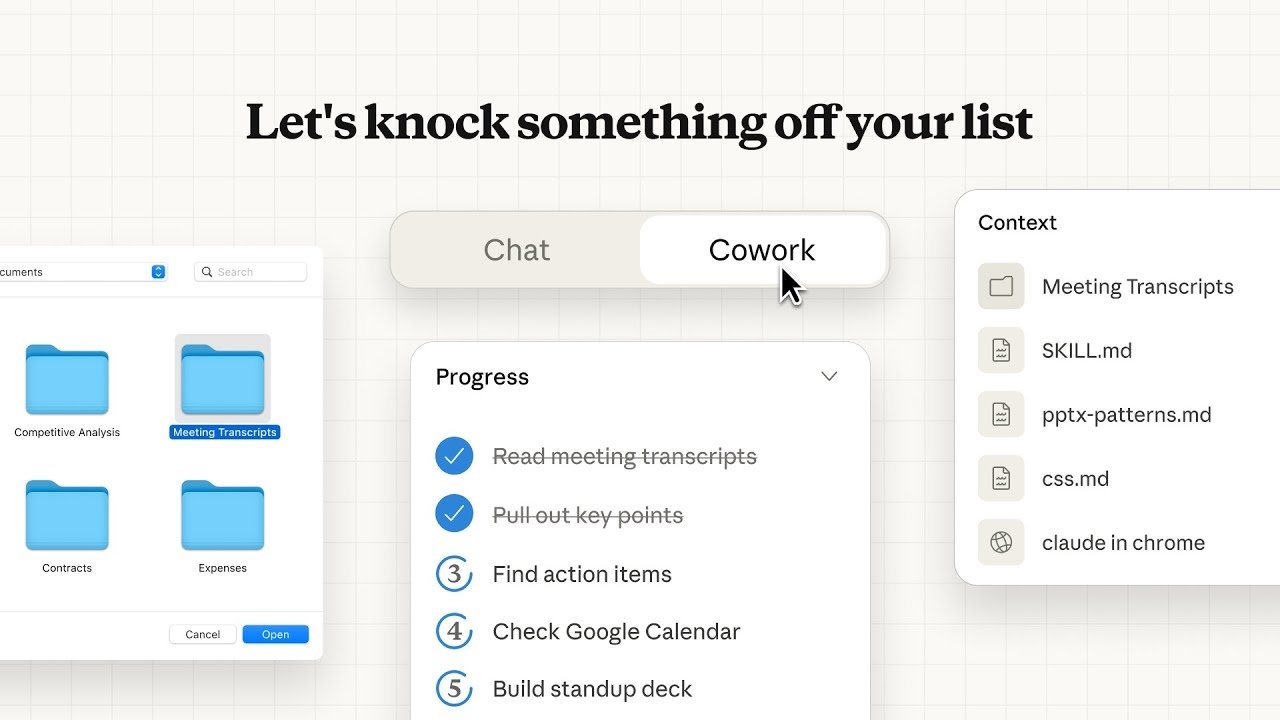
Task: Click the checkmark beside Pull out key points
Action: click(455, 513)
